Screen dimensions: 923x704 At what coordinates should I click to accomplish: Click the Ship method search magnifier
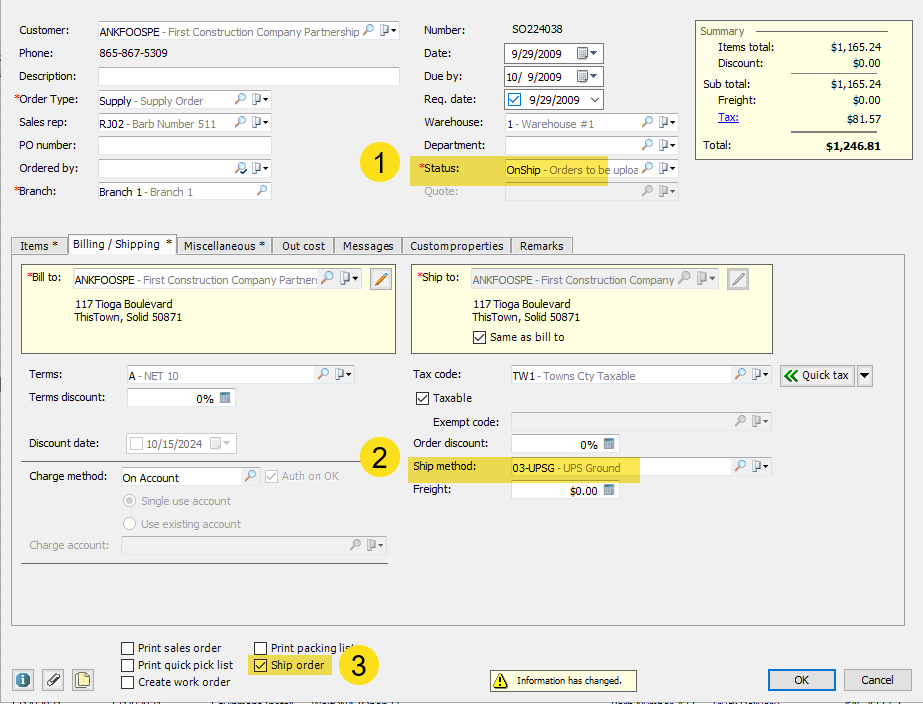coord(740,466)
